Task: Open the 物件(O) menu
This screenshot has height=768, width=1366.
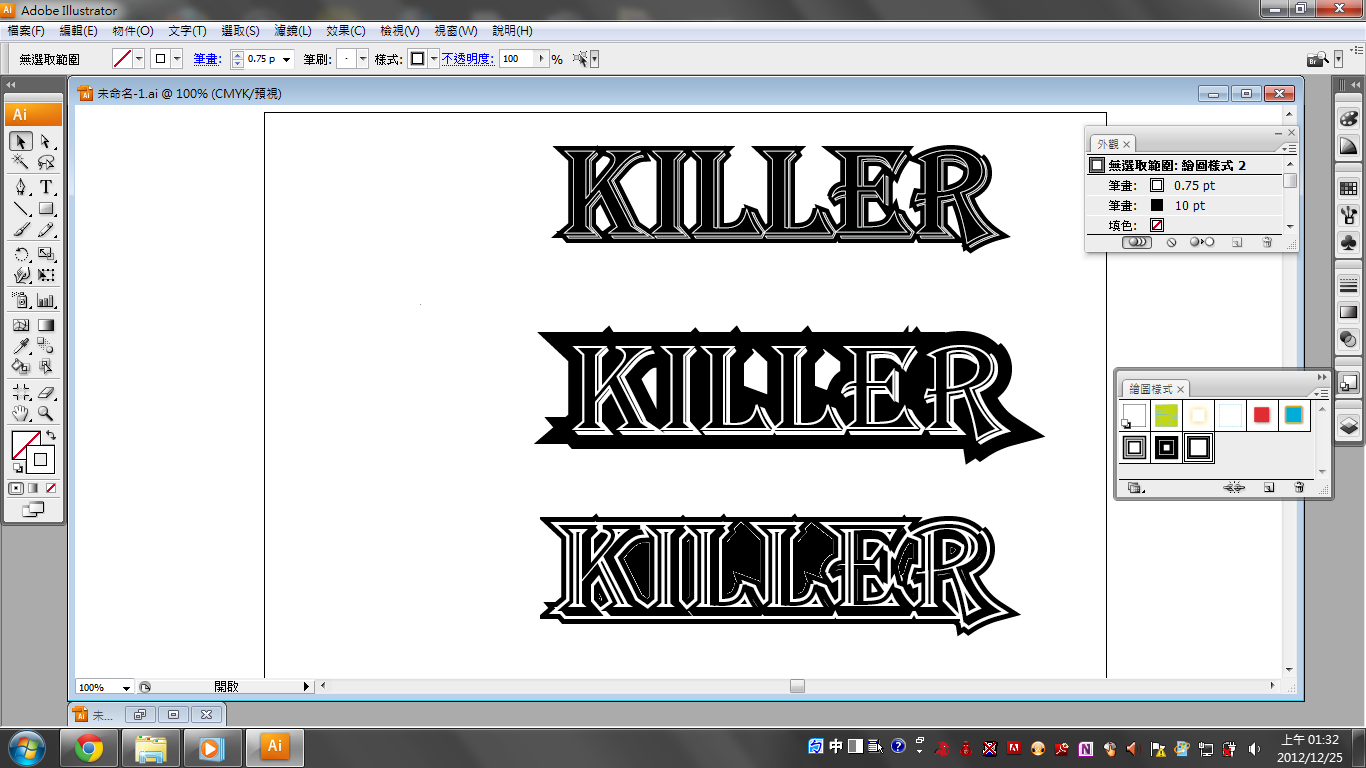Action: (x=133, y=31)
